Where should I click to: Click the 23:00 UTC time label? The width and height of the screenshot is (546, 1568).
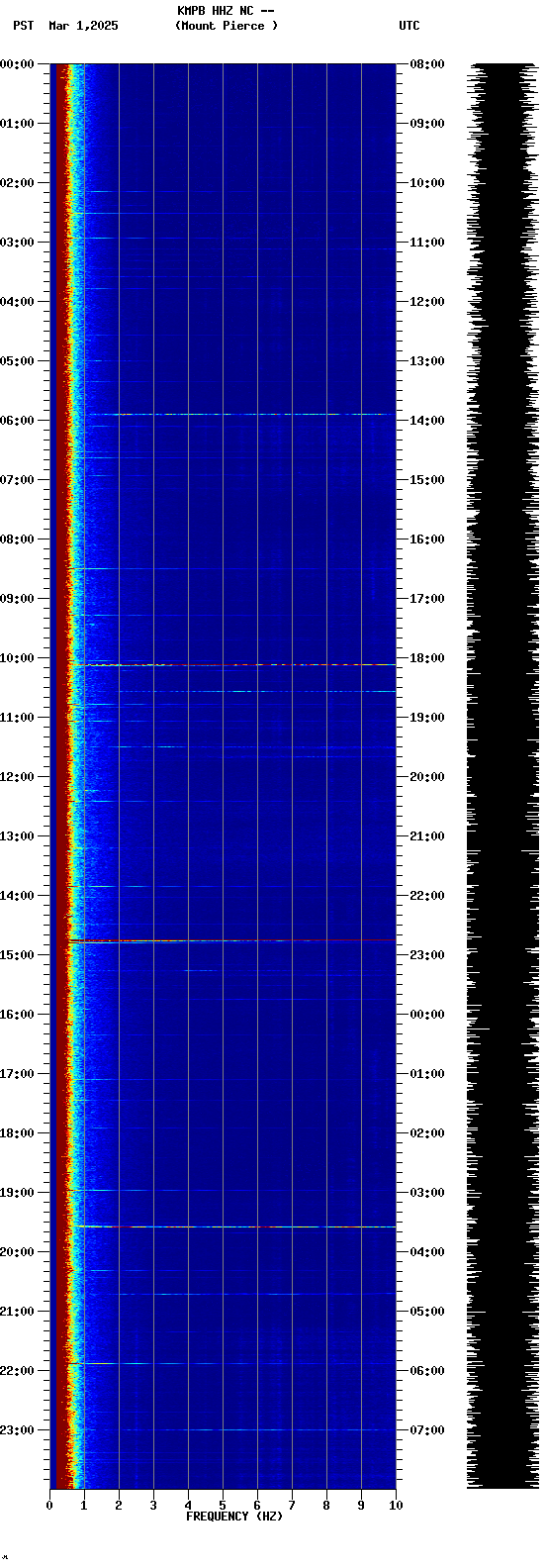click(x=426, y=955)
